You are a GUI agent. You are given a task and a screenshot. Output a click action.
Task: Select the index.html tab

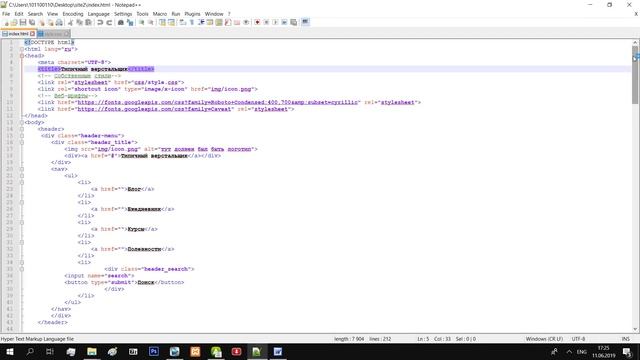(18, 34)
